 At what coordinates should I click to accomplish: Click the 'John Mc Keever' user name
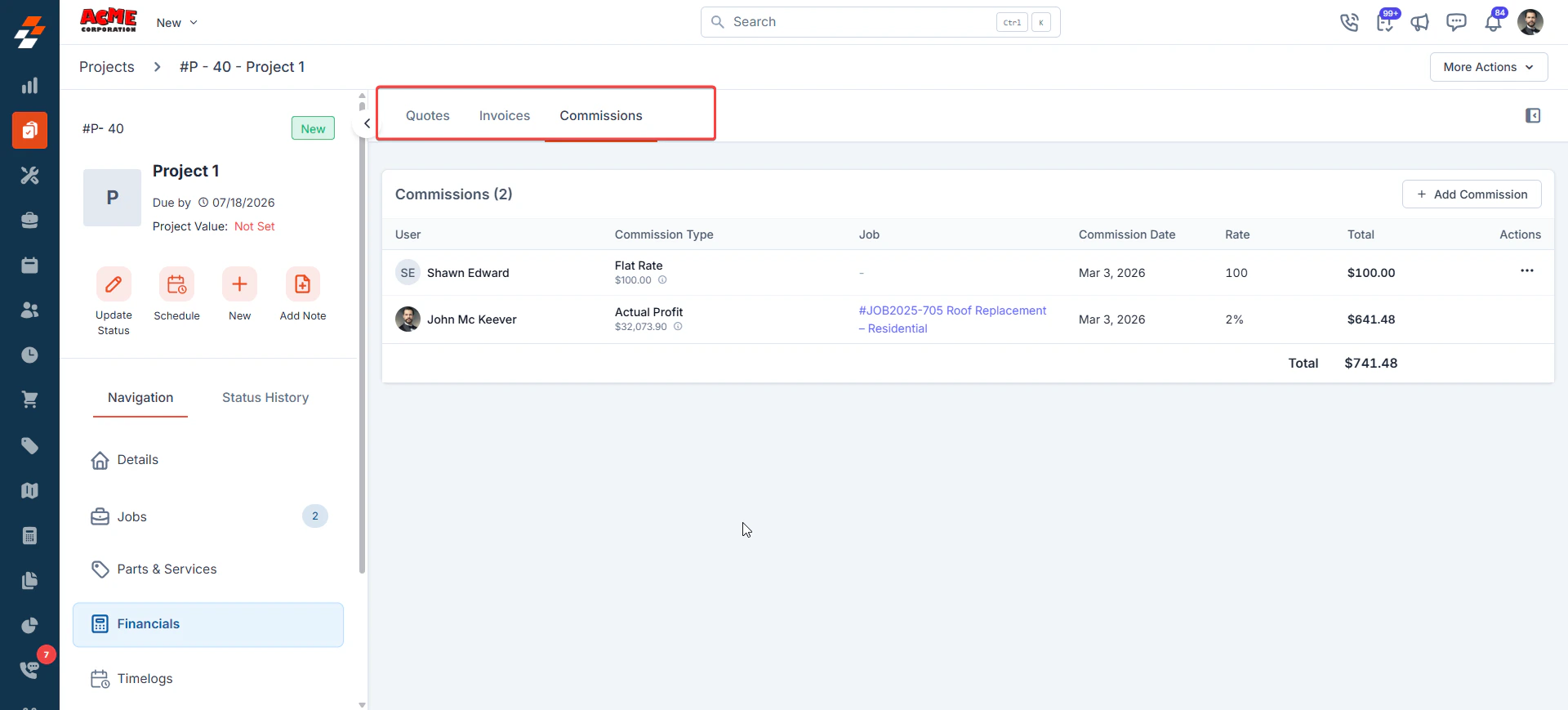(472, 319)
